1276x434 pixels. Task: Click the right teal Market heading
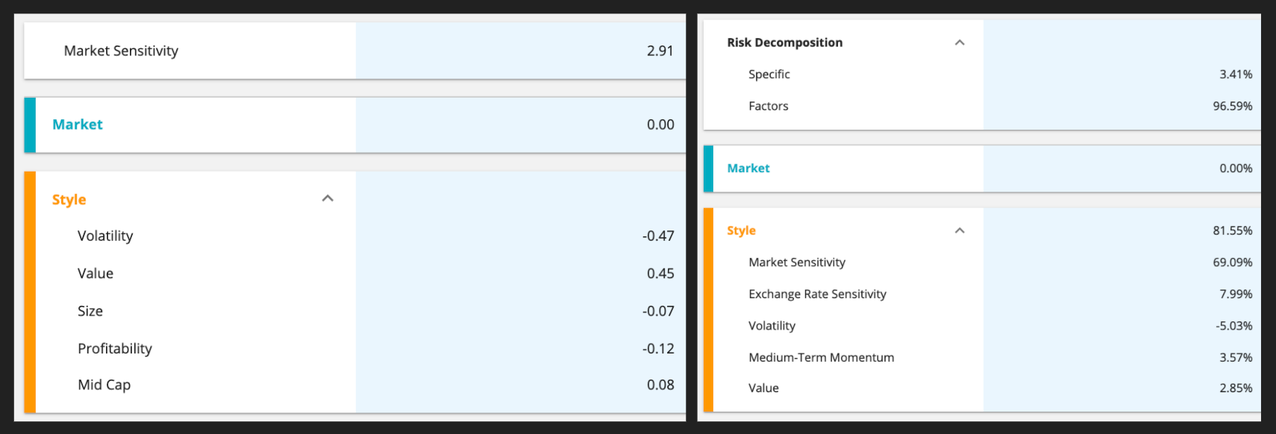pyautogui.click(x=748, y=168)
